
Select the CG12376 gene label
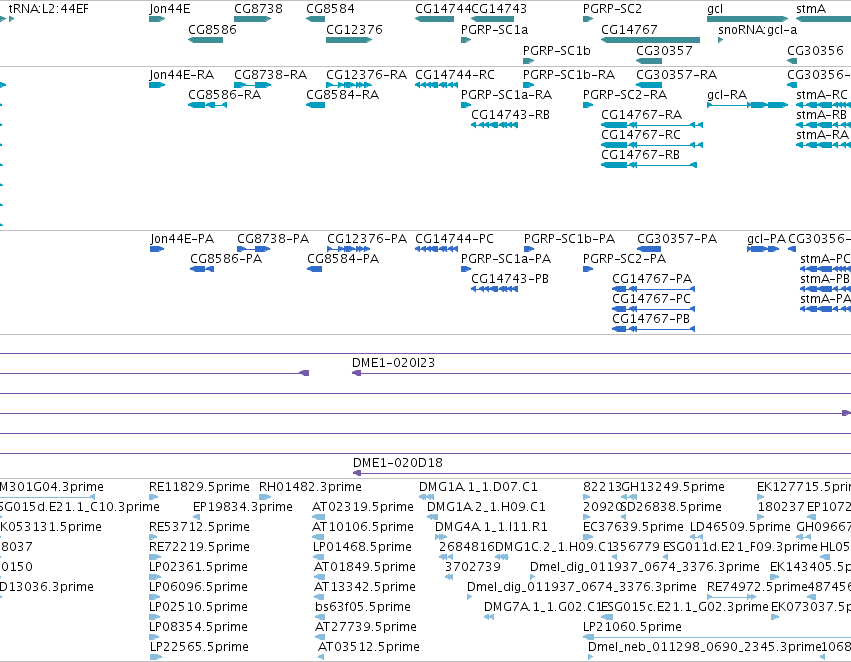(354, 30)
